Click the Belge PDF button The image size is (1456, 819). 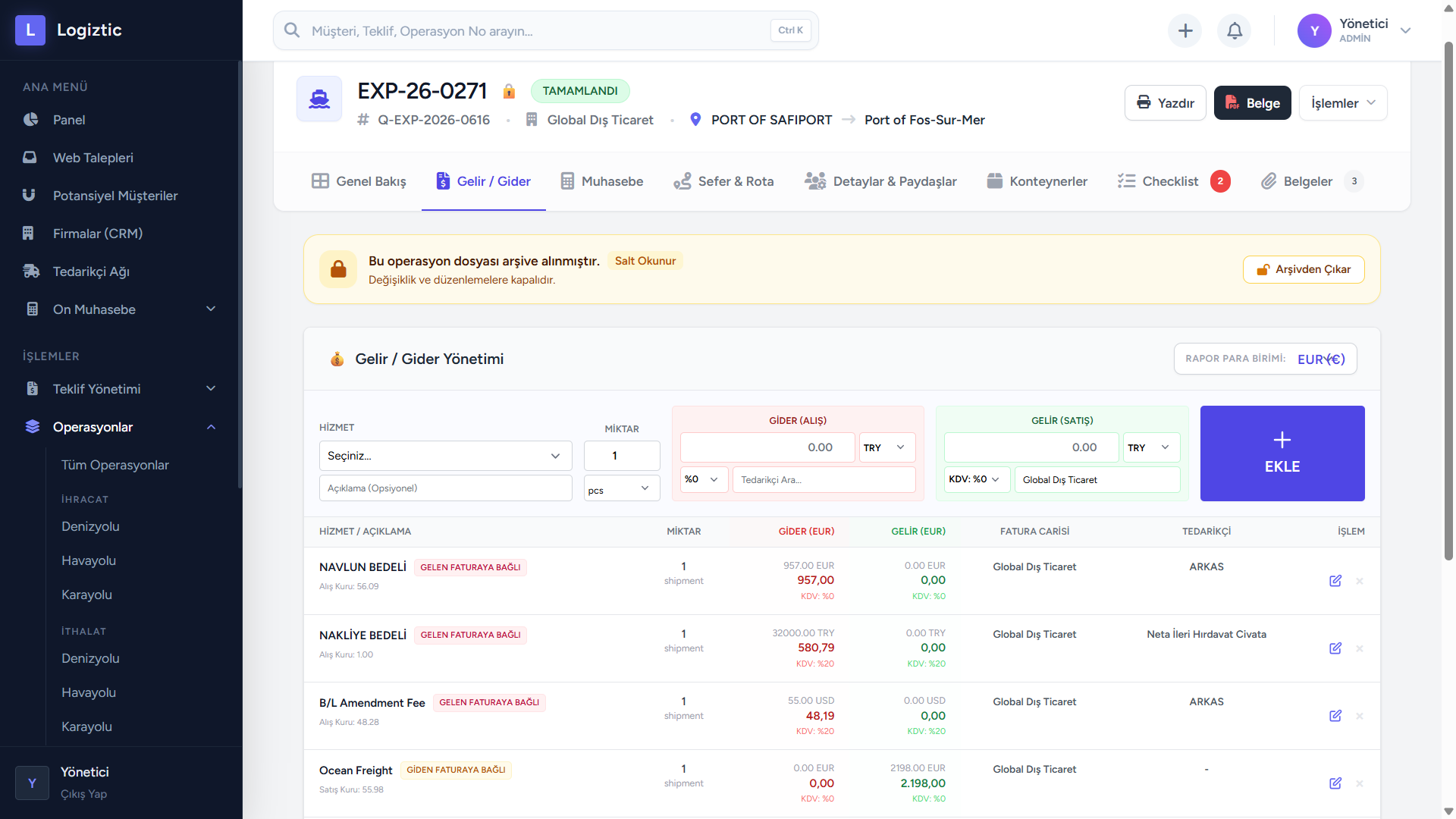point(1253,103)
